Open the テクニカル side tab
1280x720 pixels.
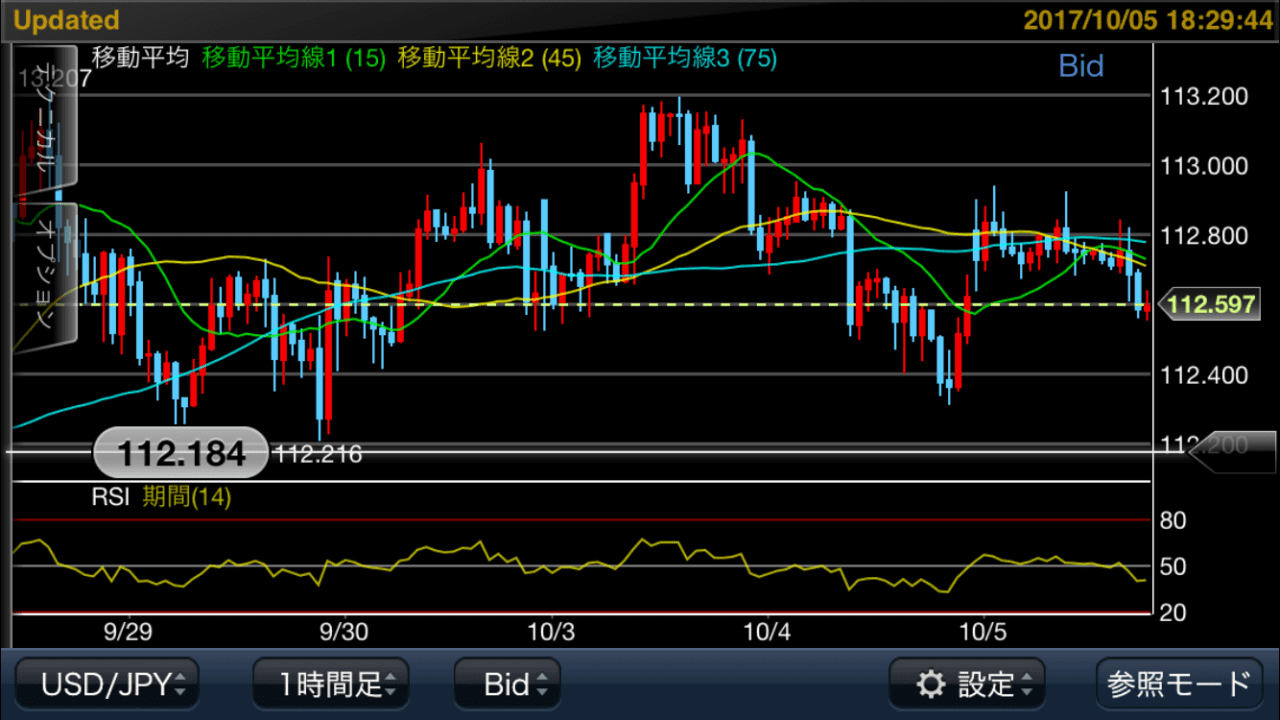coord(44,118)
